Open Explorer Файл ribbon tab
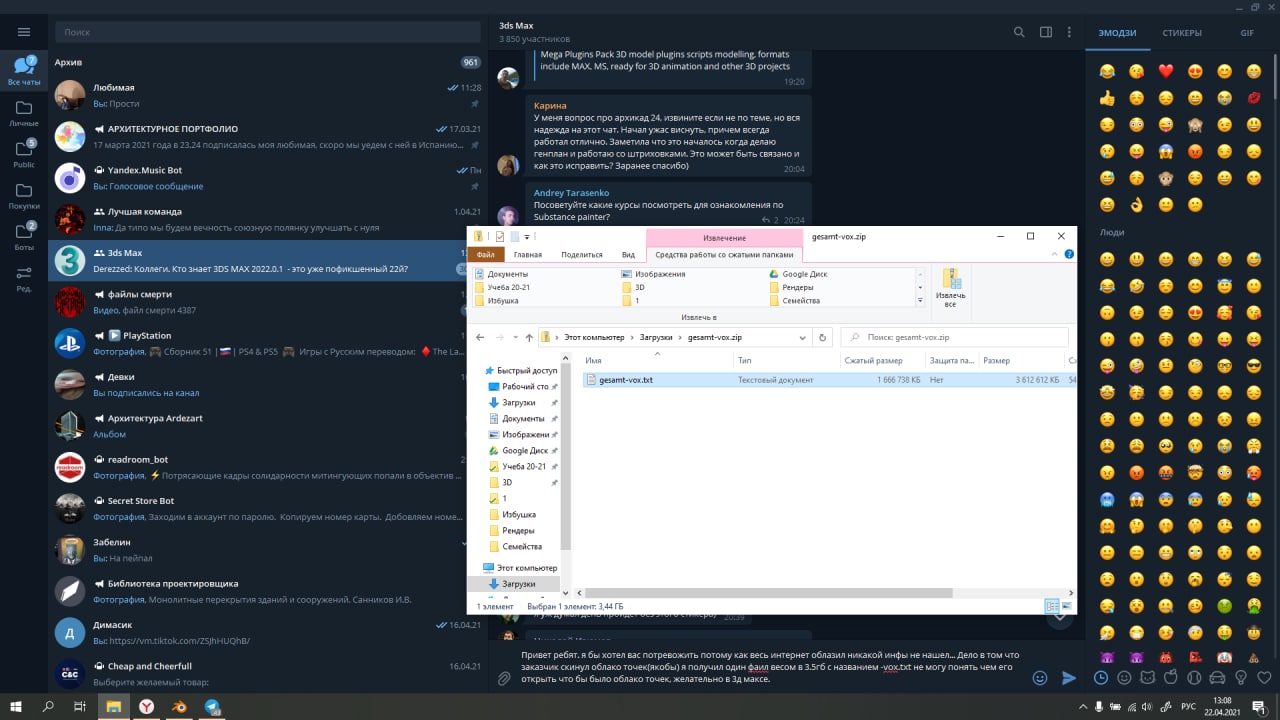The width and height of the screenshot is (1280, 720). 486,255
